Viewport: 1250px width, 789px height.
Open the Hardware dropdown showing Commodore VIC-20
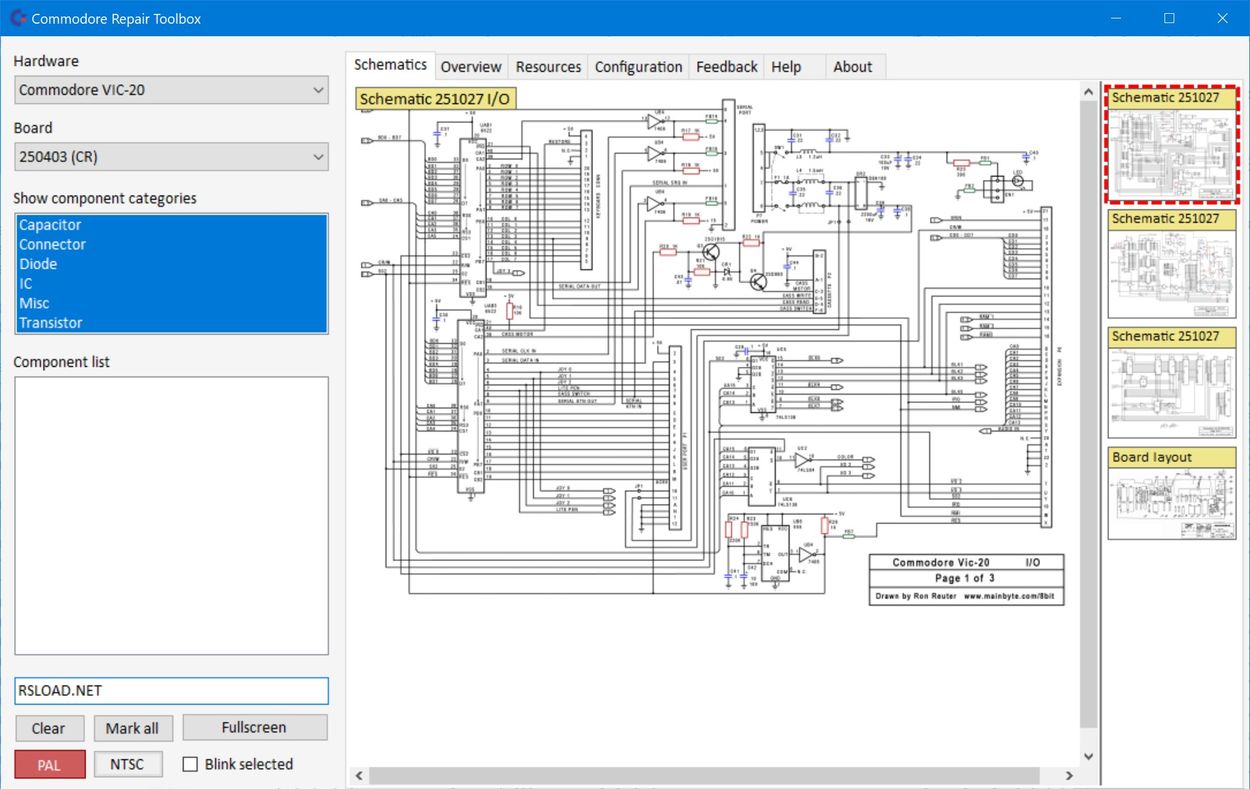(x=172, y=90)
